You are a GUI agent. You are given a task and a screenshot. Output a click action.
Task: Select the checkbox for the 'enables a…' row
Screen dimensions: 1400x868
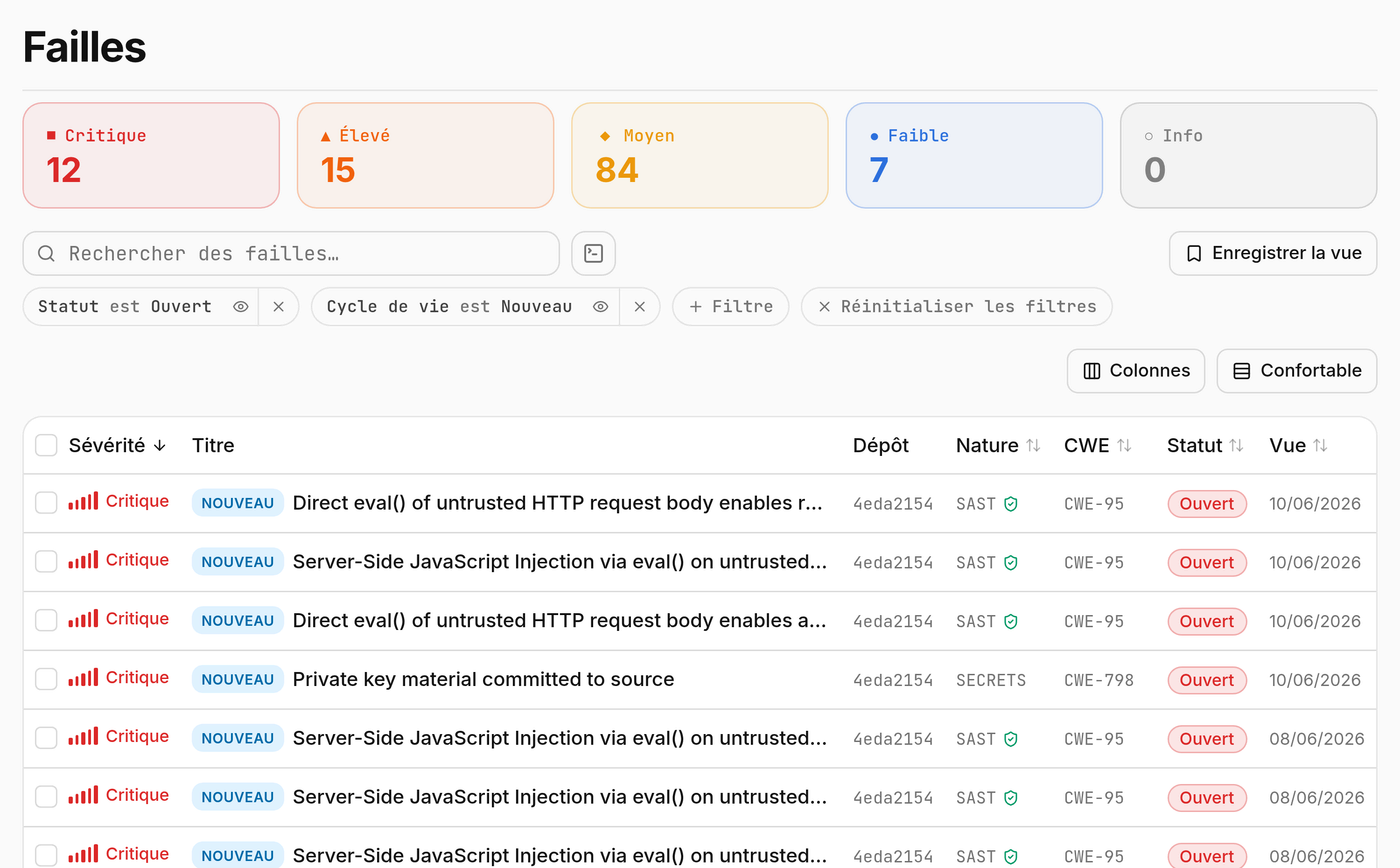coord(46,621)
